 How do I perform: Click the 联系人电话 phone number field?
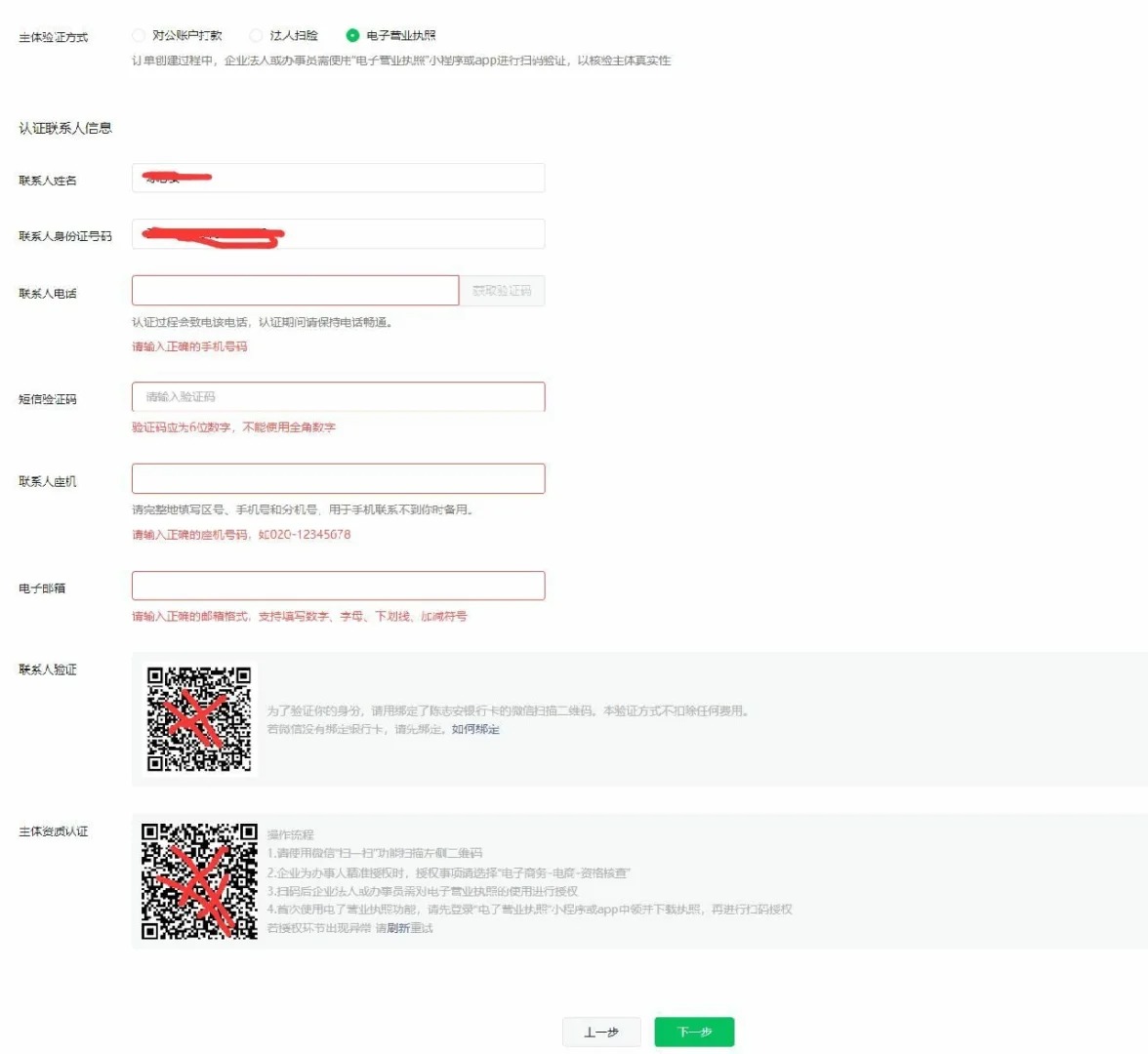click(295, 291)
